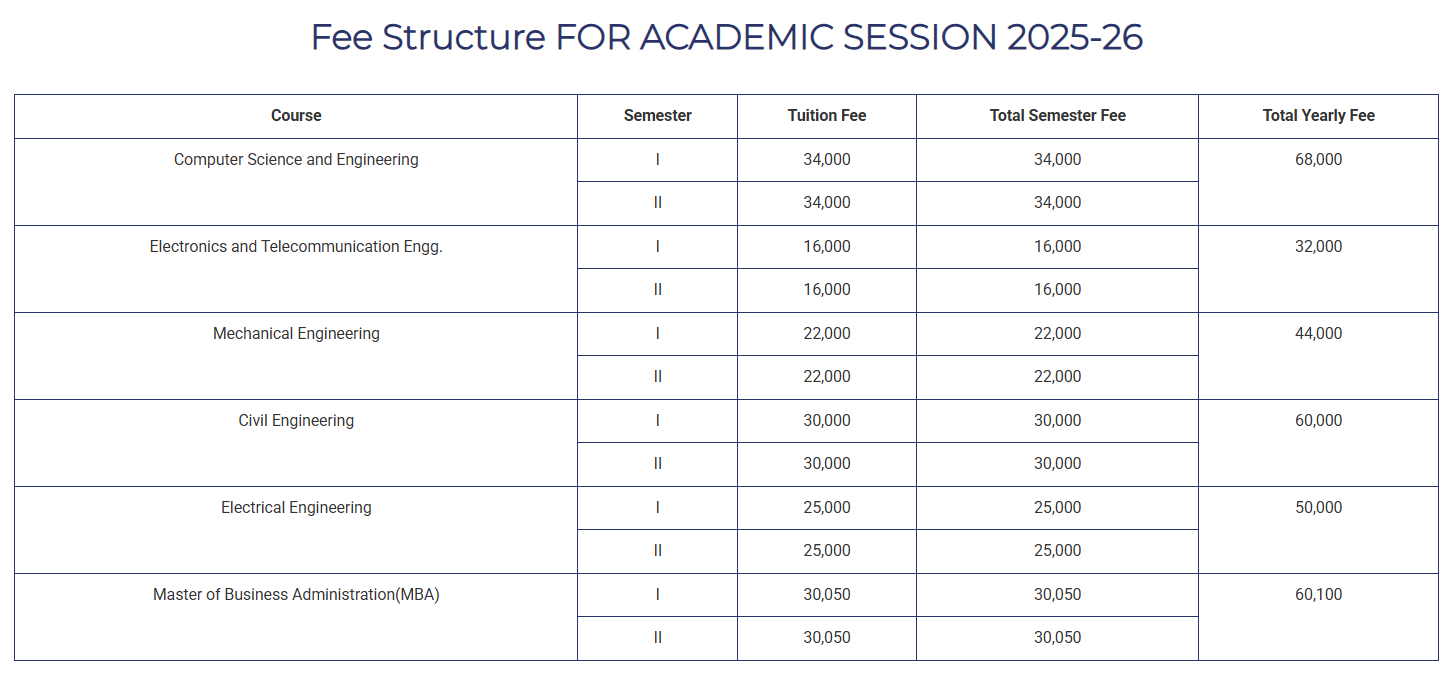
Task: Click Civil Engineering's 60,000 yearly fee
Action: tap(1318, 421)
